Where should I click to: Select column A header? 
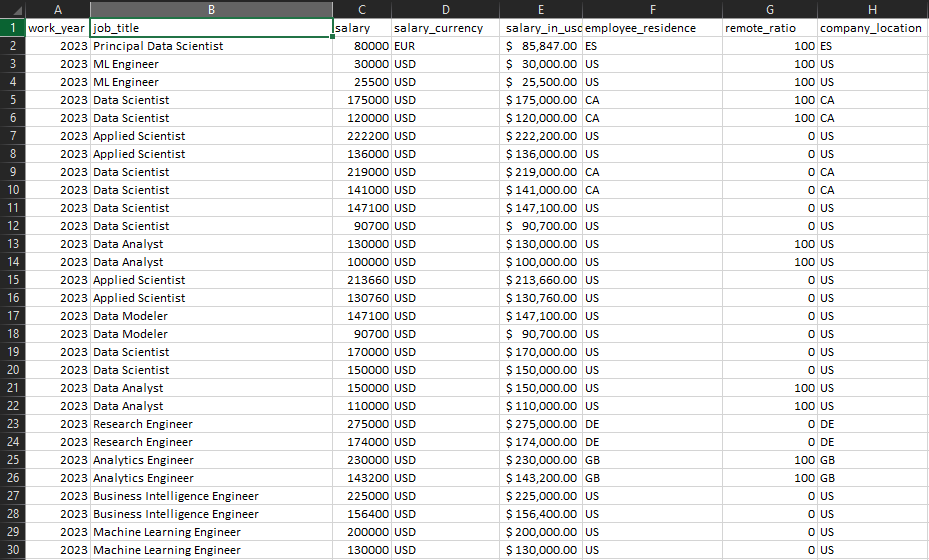[57, 9]
